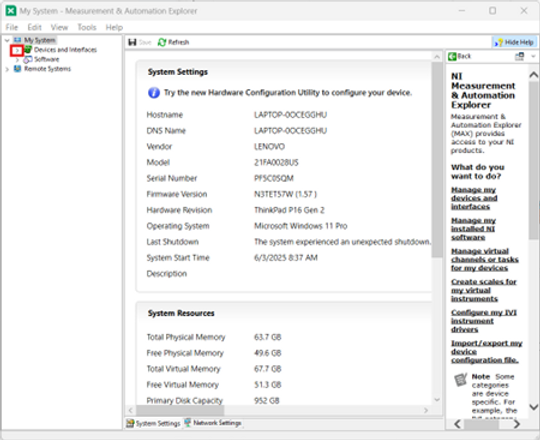Click the Hide Help button
This screenshot has width=540, height=440.
coord(515,42)
